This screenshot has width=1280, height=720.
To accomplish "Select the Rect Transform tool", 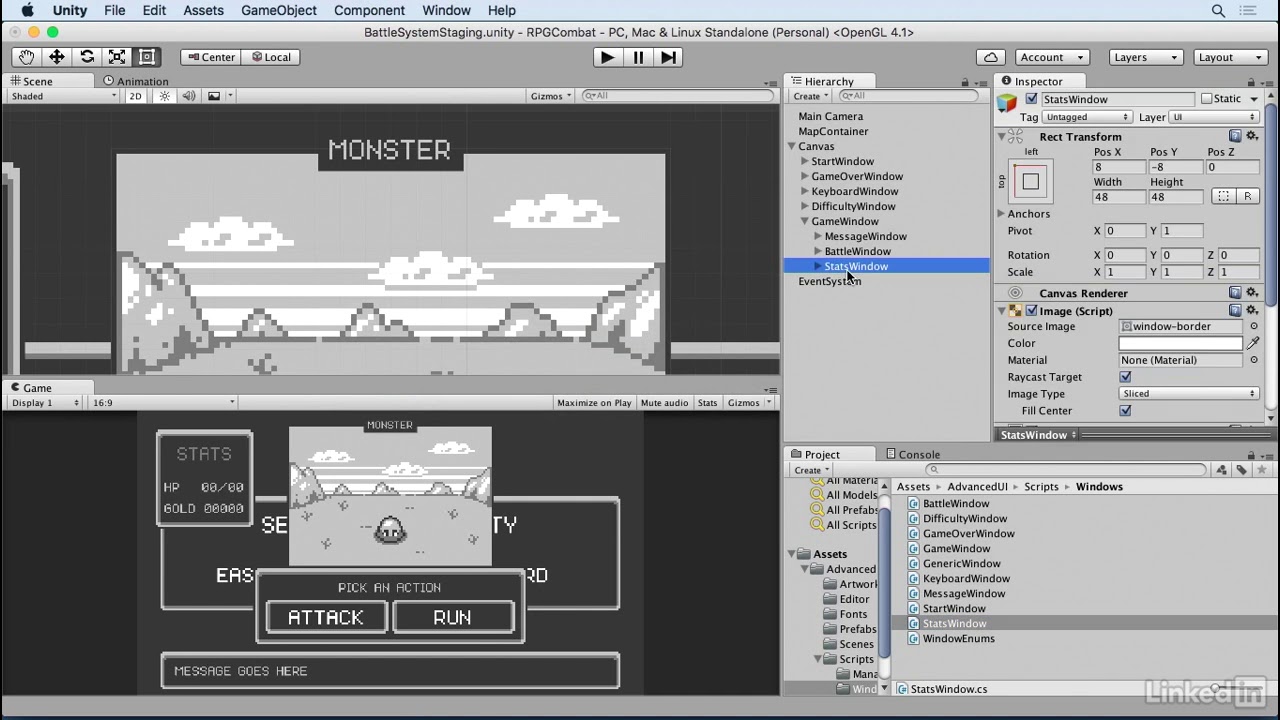I will [x=147, y=57].
